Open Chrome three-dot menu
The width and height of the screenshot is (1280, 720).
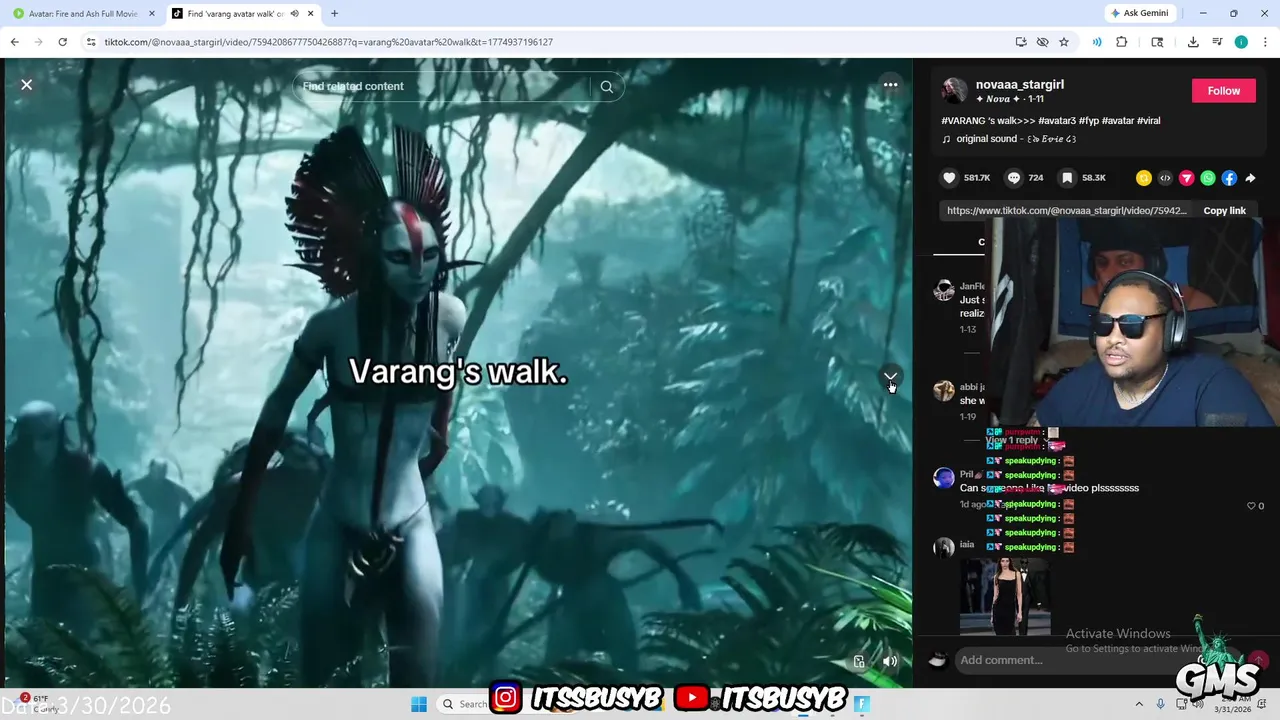(x=1265, y=42)
